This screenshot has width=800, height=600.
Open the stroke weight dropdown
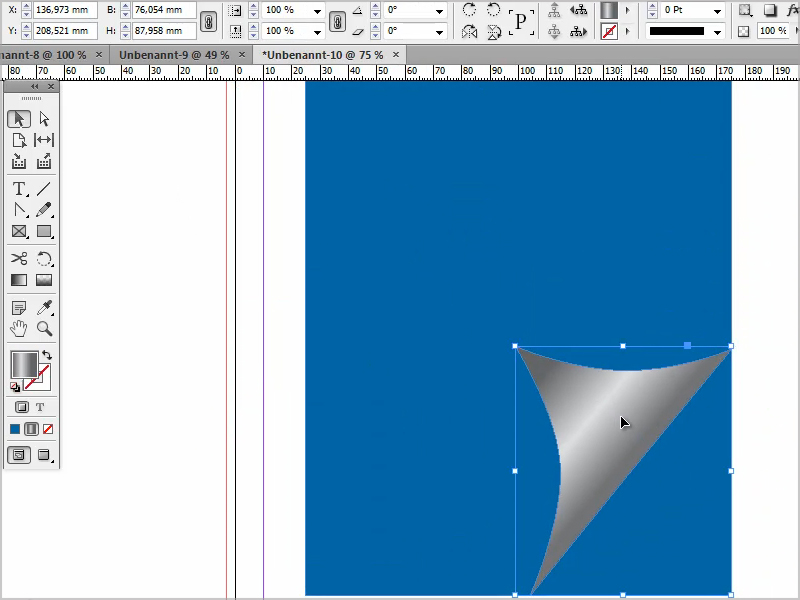(717, 9)
